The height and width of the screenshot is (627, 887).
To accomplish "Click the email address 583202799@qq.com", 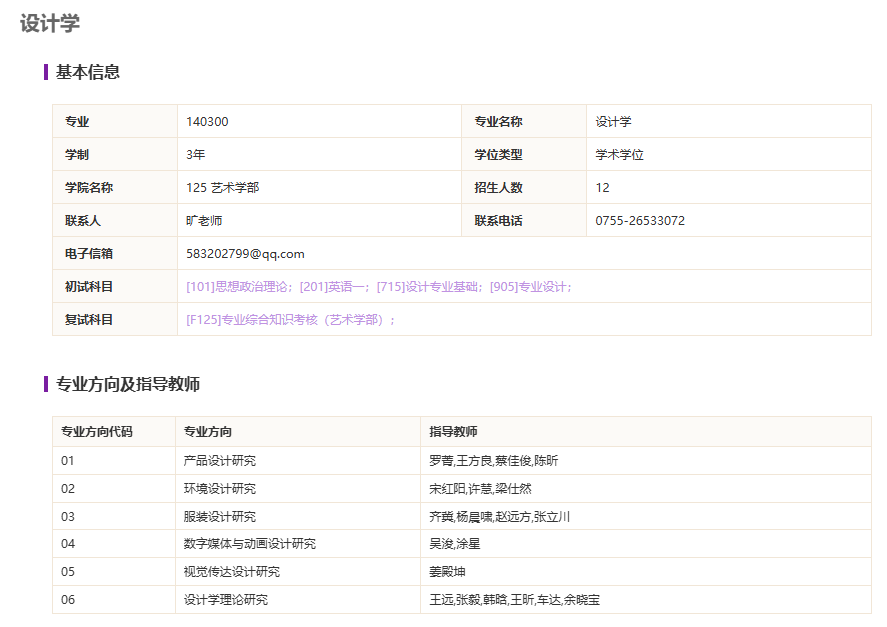I will click(245, 254).
